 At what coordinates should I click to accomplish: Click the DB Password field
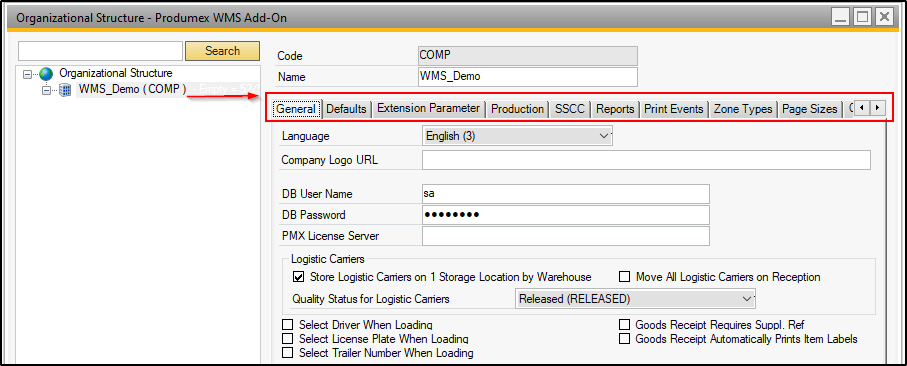566,215
